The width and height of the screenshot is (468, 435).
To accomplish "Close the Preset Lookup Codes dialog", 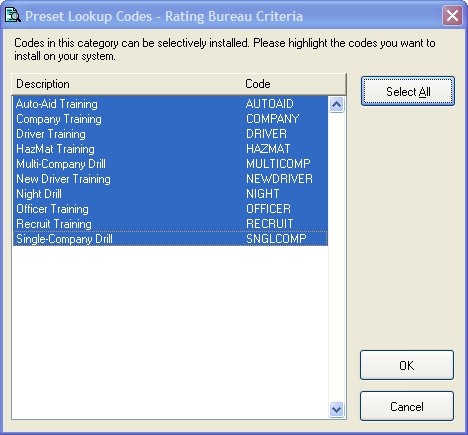I will [x=452, y=16].
